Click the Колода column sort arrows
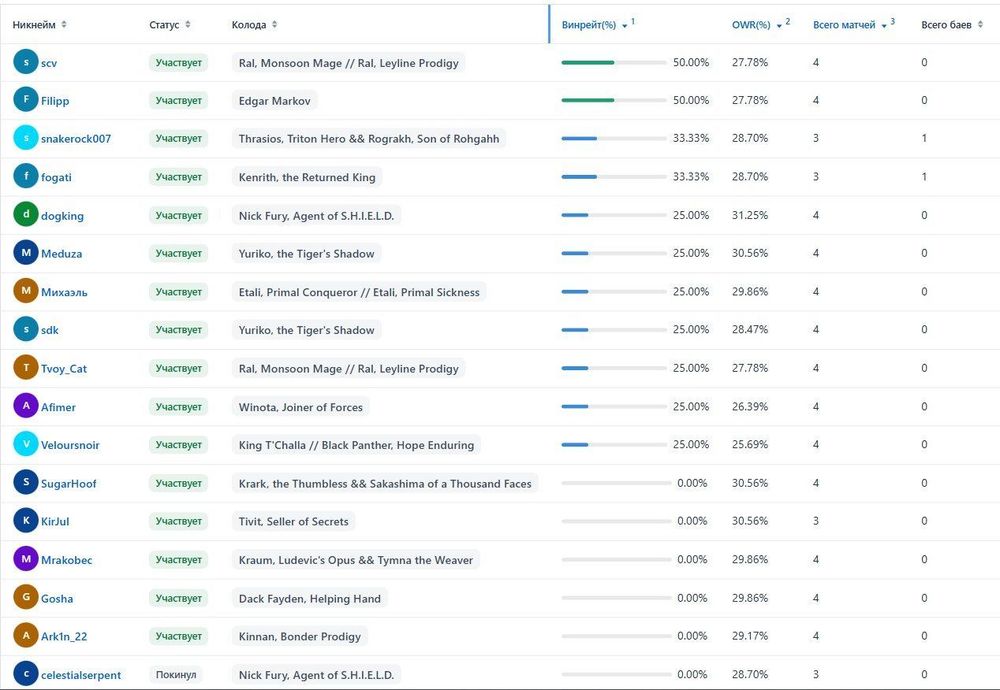The height and width of the screenshot is (690, 1000). (274, 24)
